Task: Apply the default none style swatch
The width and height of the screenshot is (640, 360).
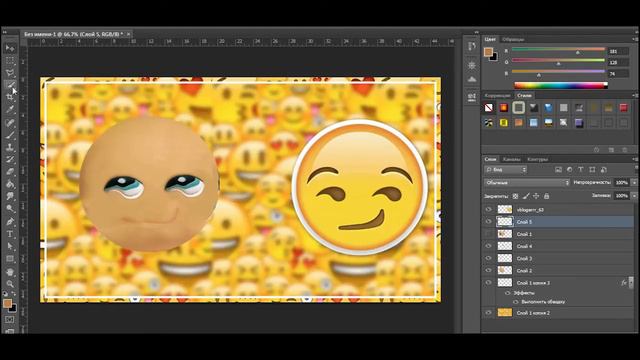Action: pyautogui.click(x=489, y=108)
